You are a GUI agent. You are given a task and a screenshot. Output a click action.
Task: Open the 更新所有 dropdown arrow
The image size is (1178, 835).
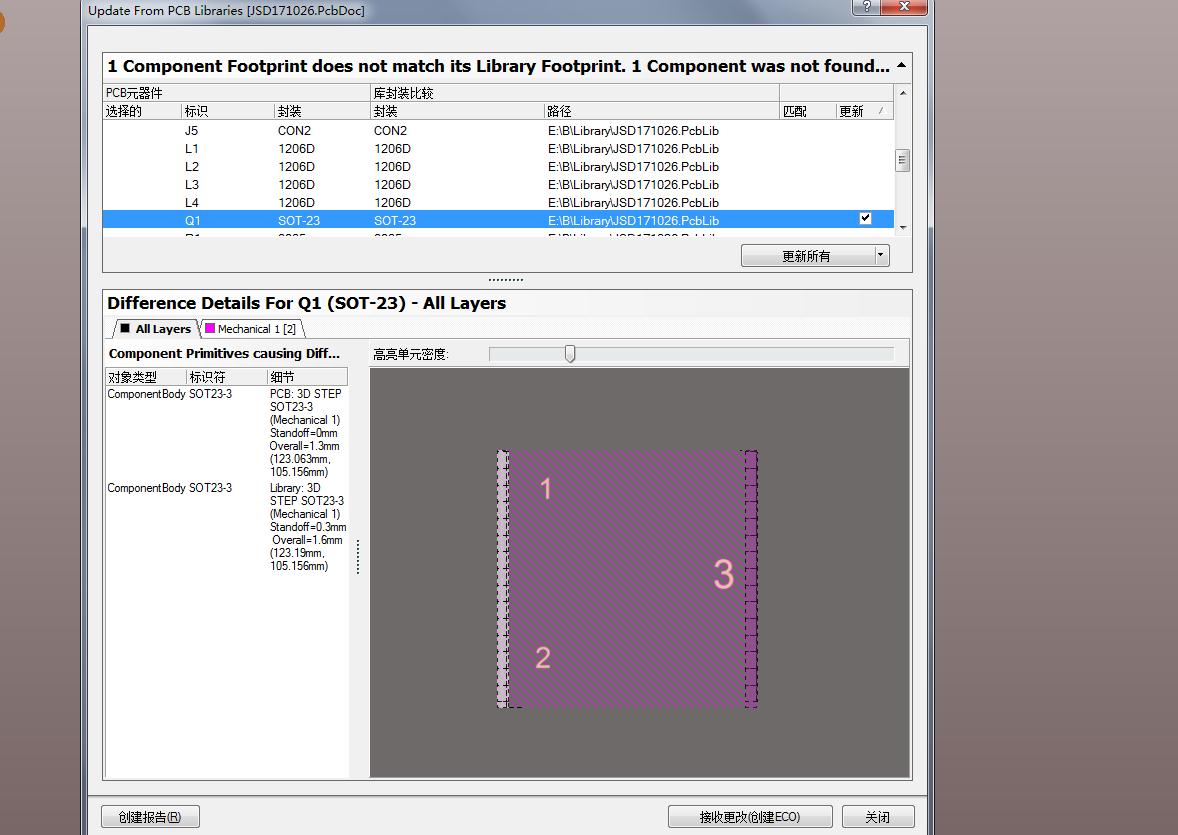pyautogui.click(x=880, y=256)
